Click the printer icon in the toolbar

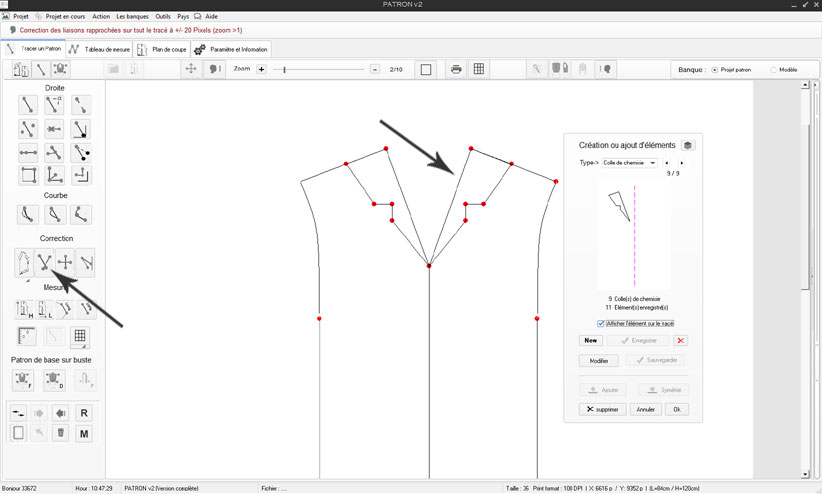click(x=456, y=69)
